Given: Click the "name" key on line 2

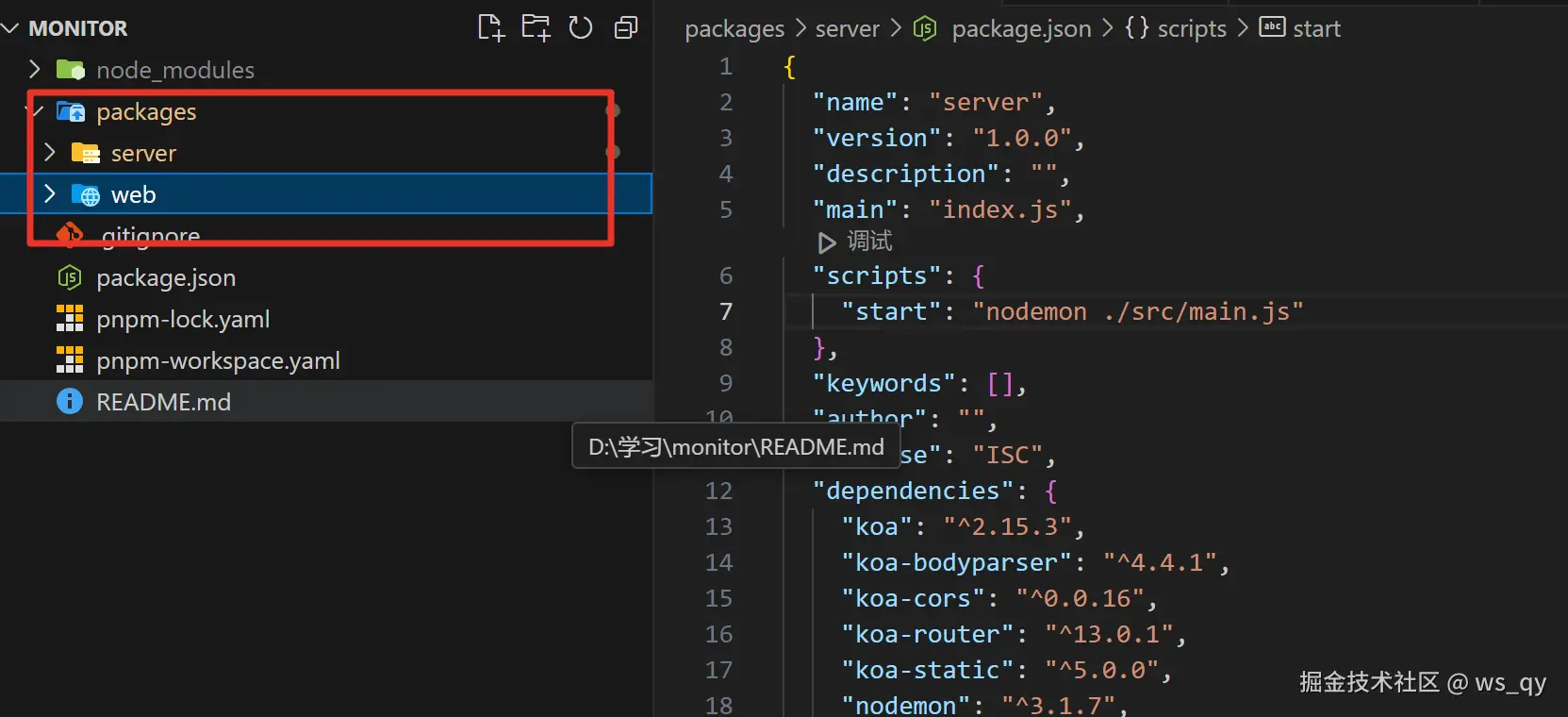Looking at the screenshot, I should pyautogui.click(x=855, y=102).
